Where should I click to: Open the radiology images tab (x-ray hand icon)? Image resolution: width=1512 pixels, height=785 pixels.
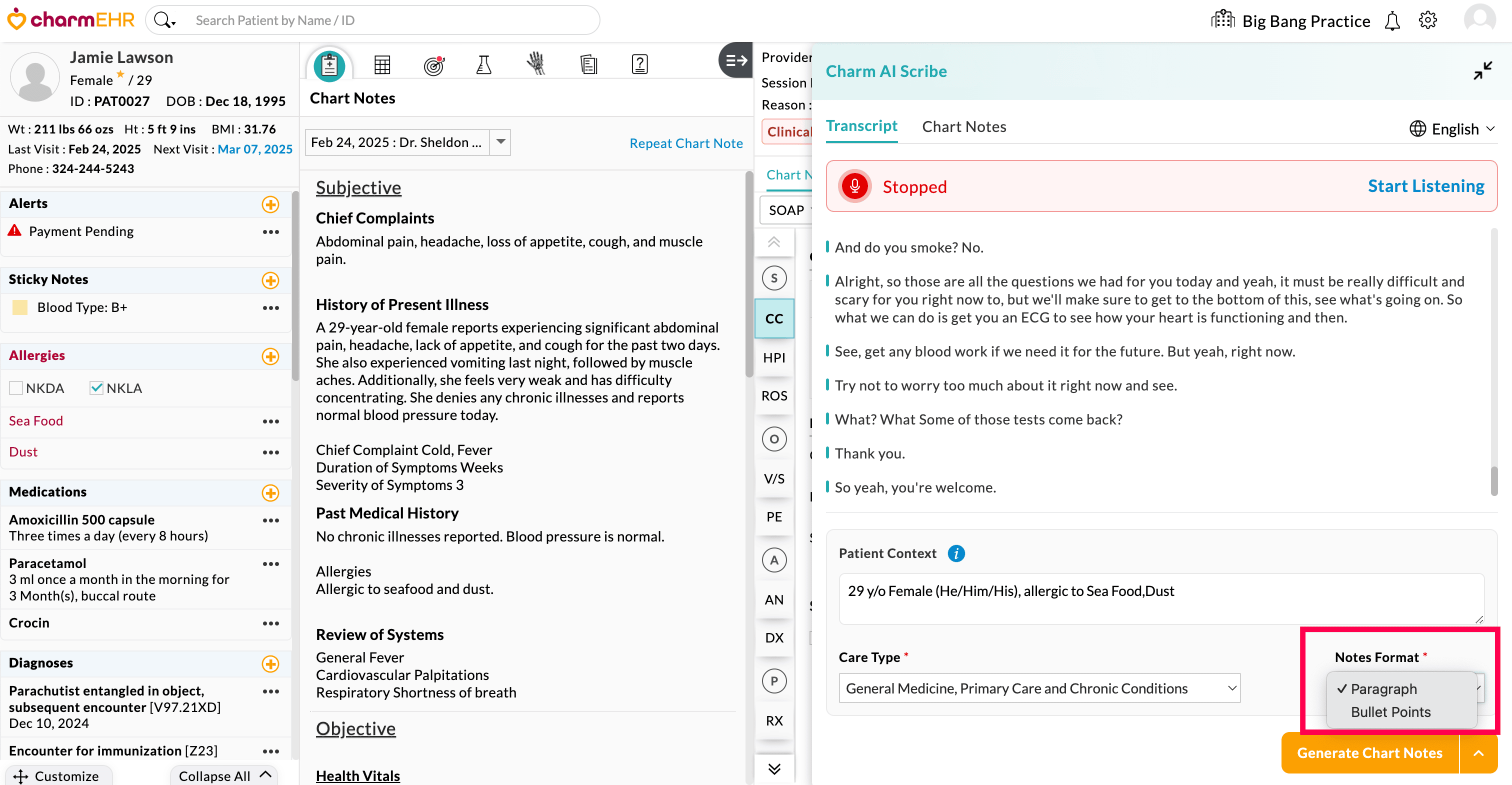(536, 64)
